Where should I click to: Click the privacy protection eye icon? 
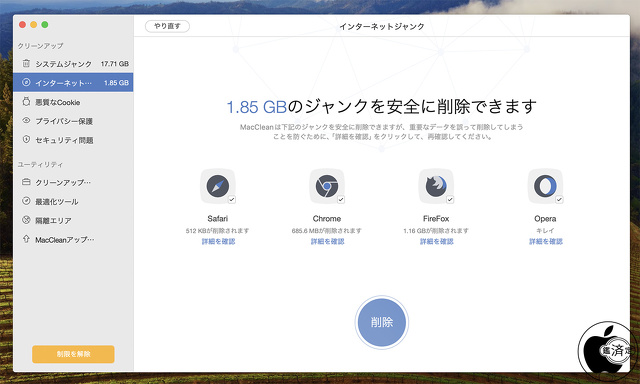tap(26, 120)
